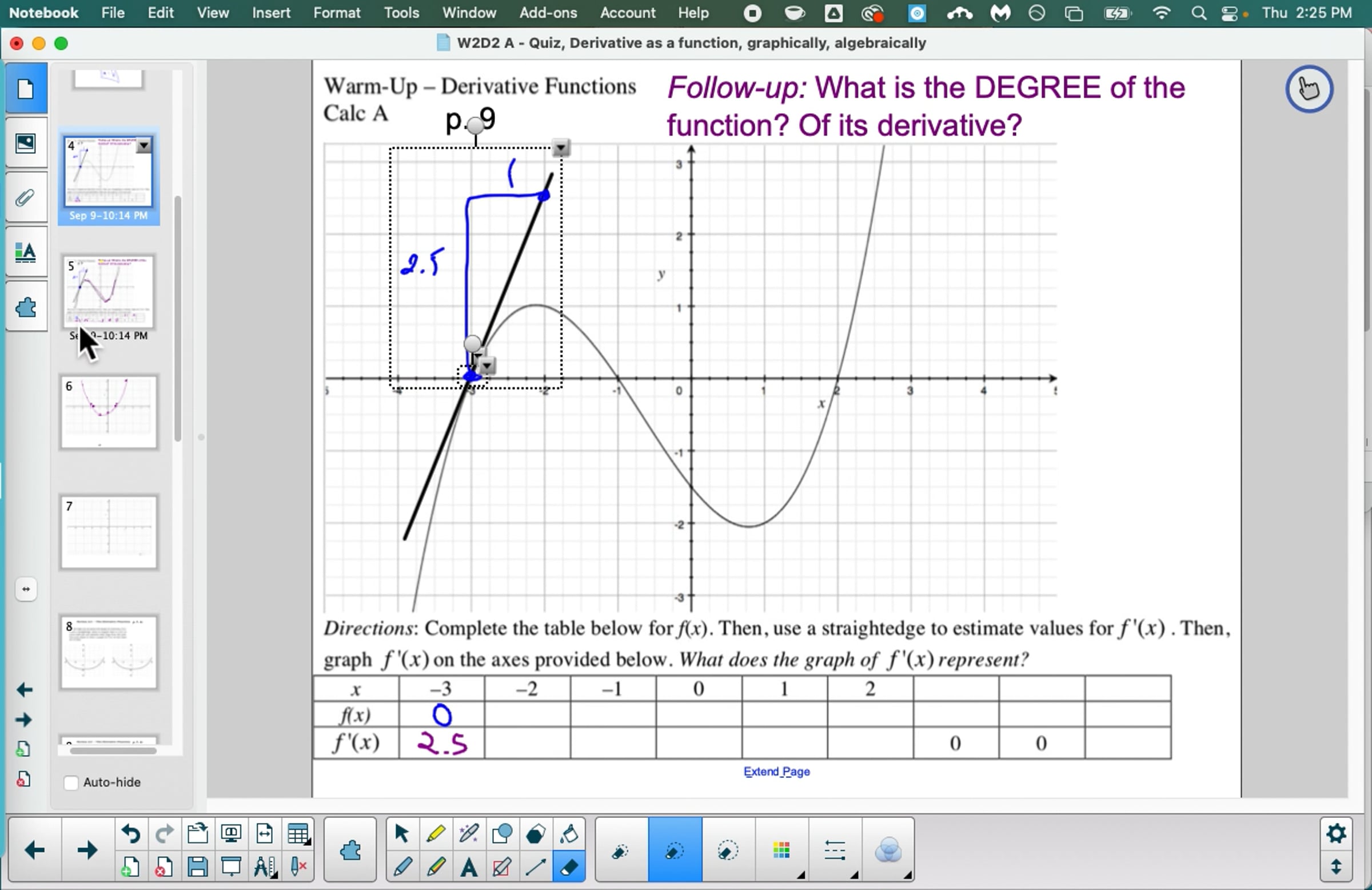Save the file with floppy icon
This screenshot has width=1372, height=890.
pyautogui.click(x=197, y=867)
